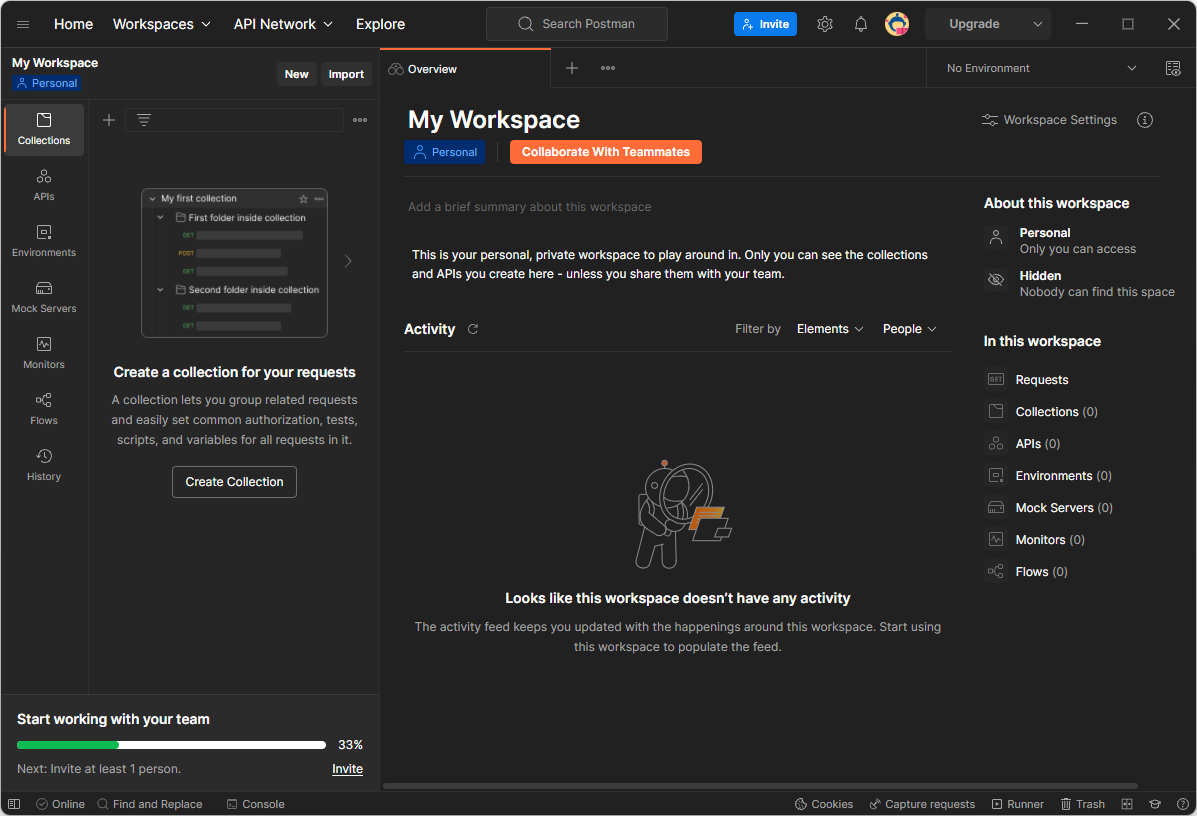Open Flows in the sidebar
The width and height of the screenshot is (1197, 816).
(44, 409)
